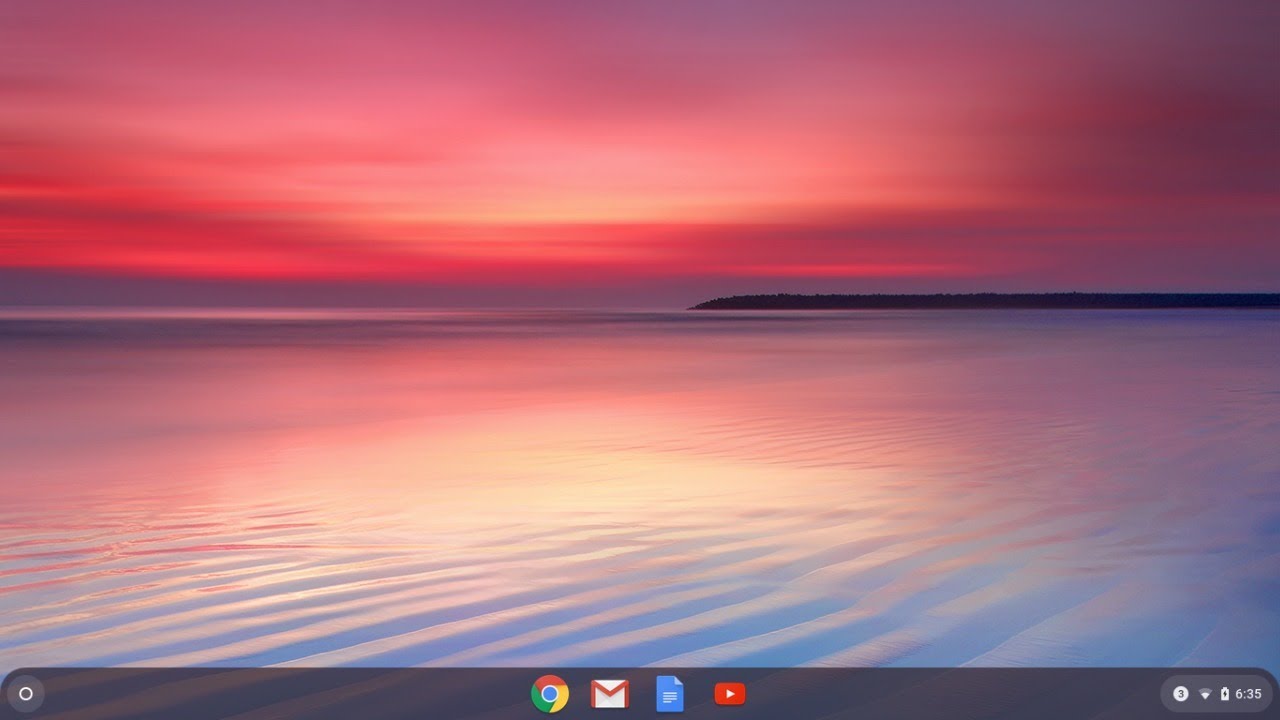The height and width of the screenshot is (720, 1280).
Task: Launch YouTube from the shelf
Action: [x=730, y=694]
